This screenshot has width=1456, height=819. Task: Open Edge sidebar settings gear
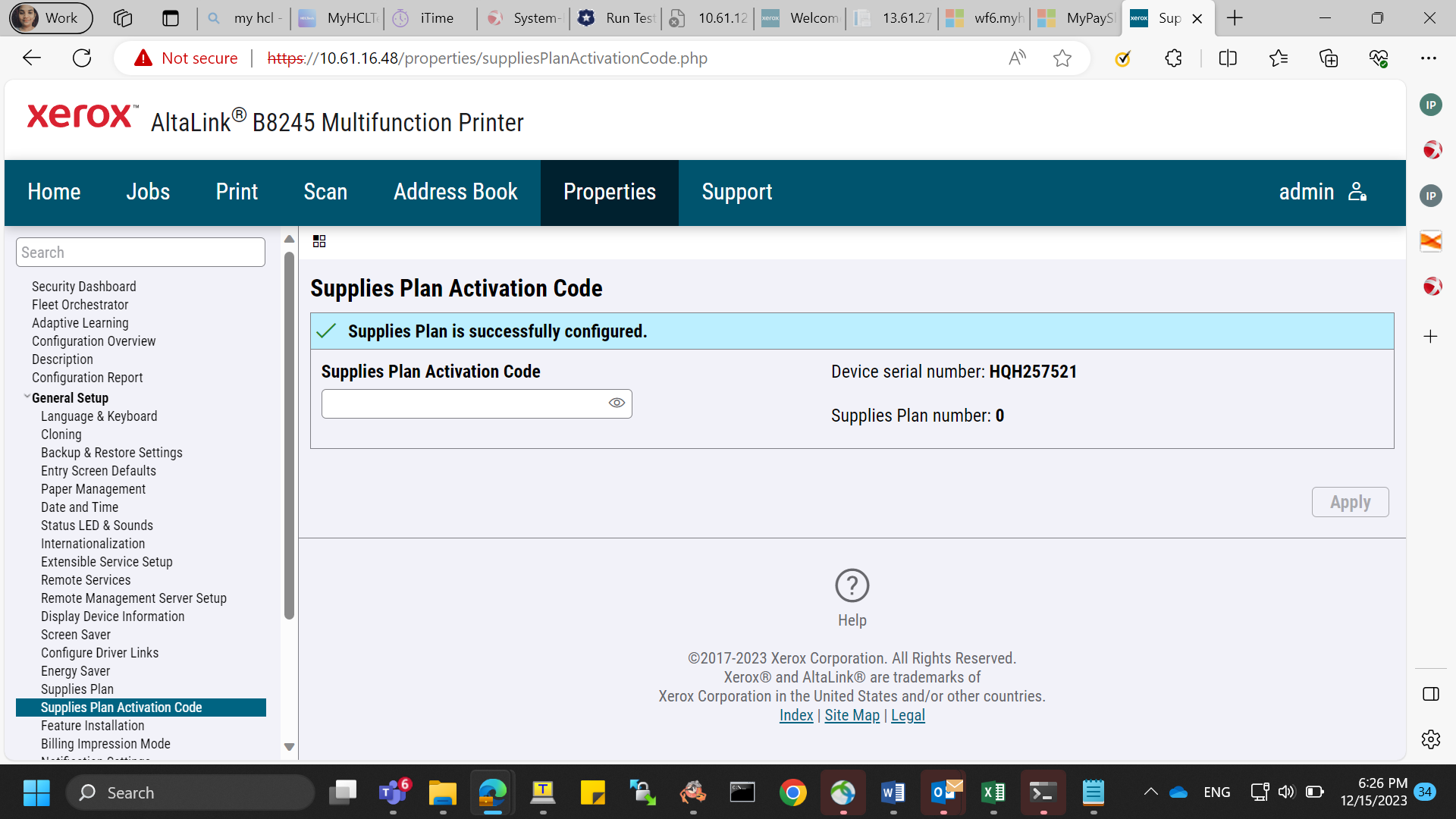[1431, 739]
